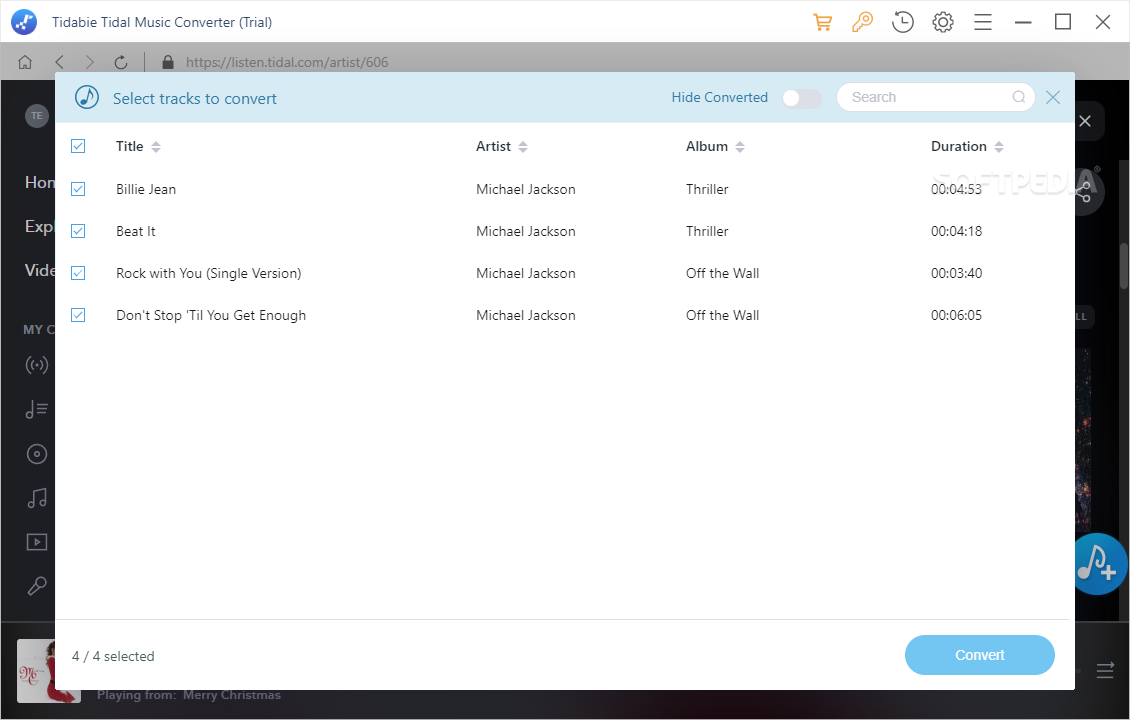Close the Tidal panel with X behind dialog
This screenshot has height=720, width=1130.
pos(1085,121)
